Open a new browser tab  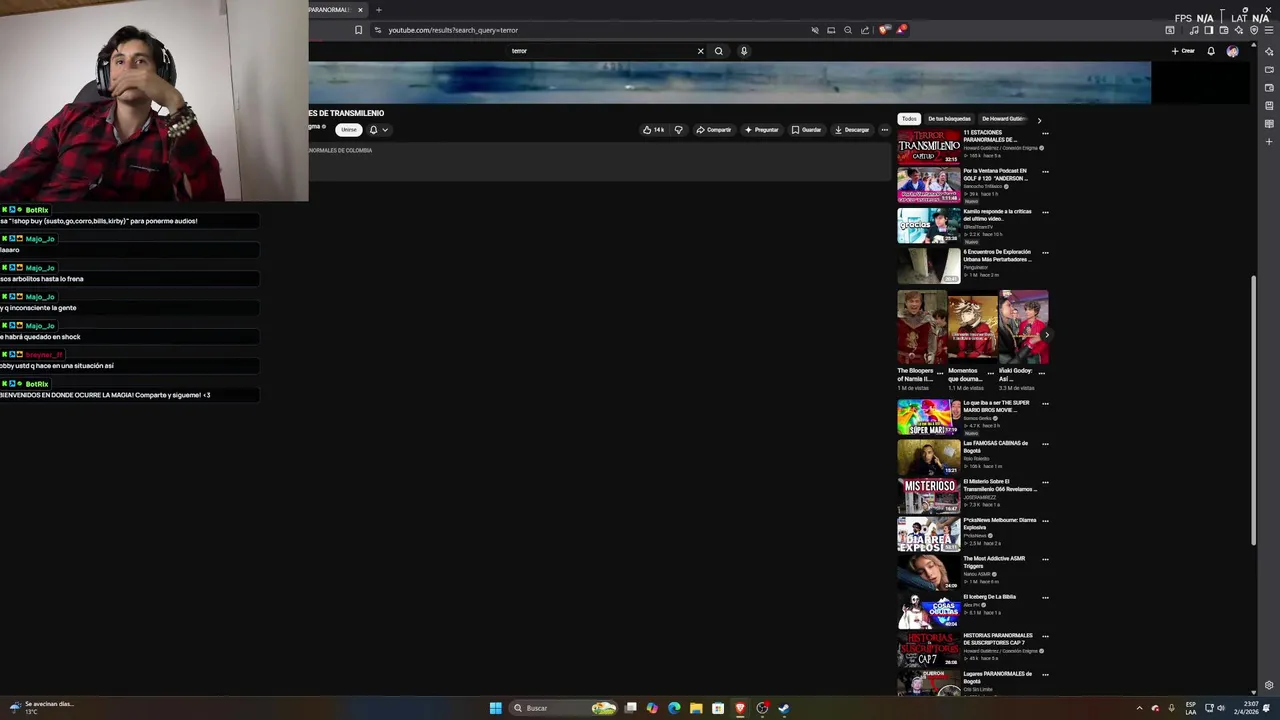(x=378, y=10)
